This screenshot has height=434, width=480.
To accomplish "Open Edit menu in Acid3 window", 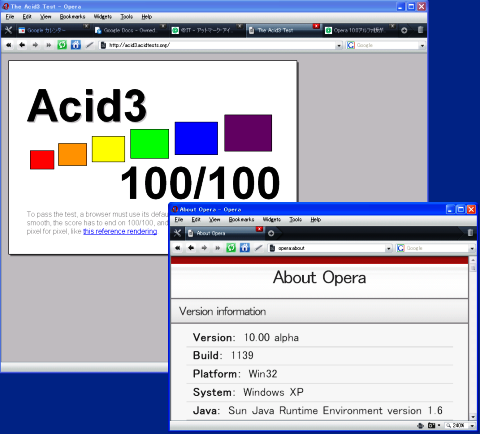I will pyautogui.click(x=27, y=17).
